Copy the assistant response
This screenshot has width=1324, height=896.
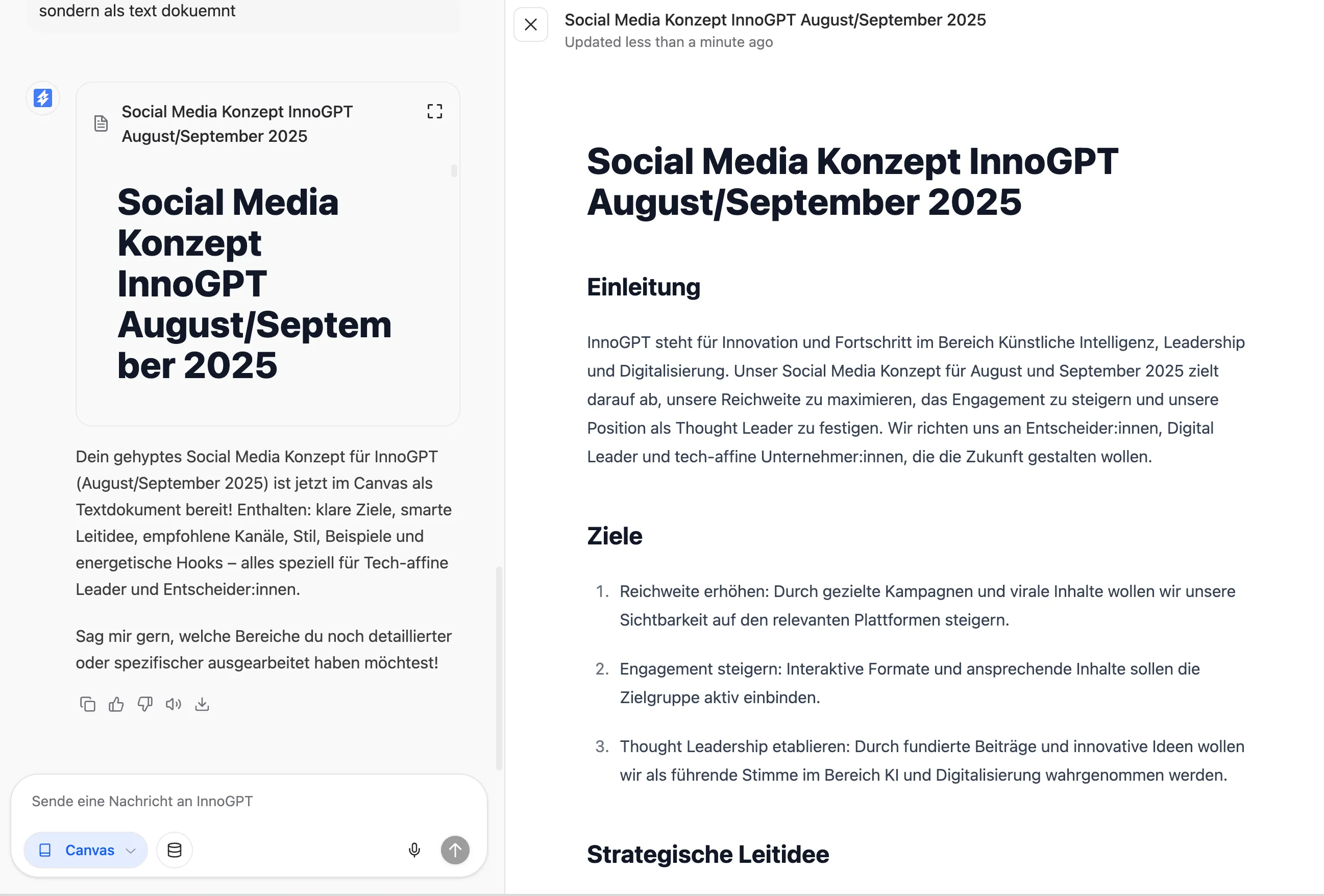88,705
